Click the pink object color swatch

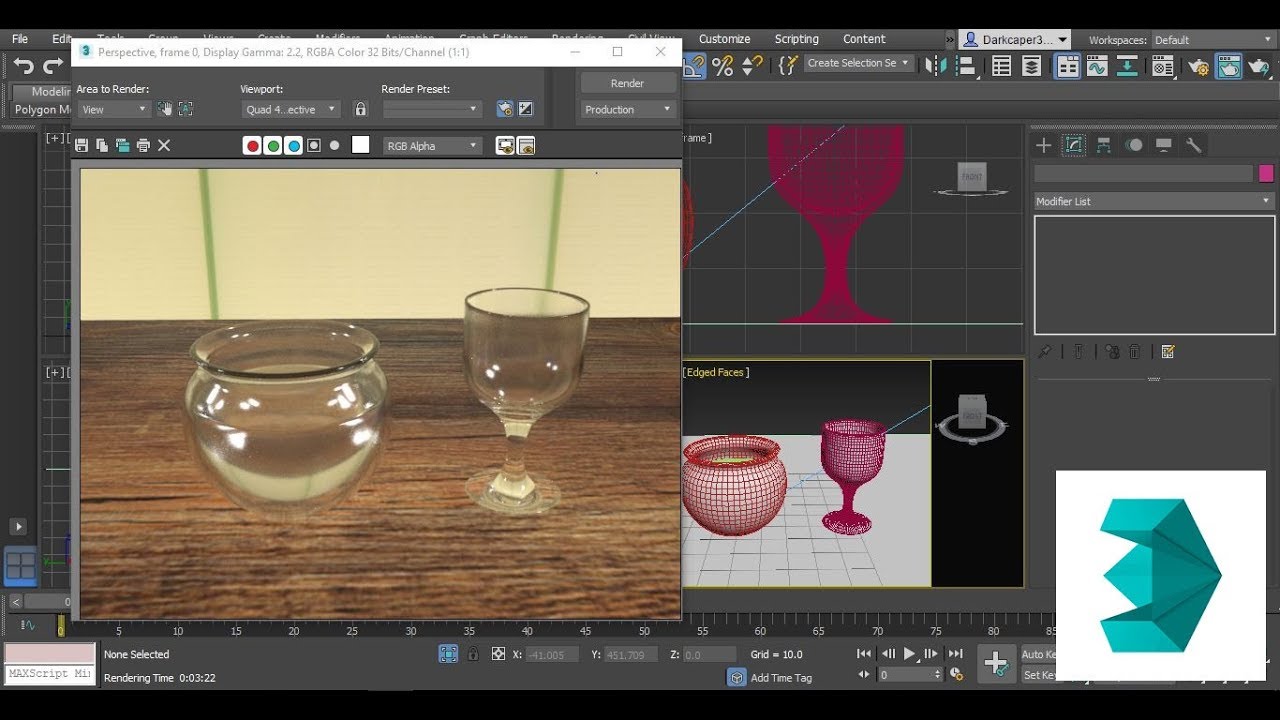(1266, 173)
